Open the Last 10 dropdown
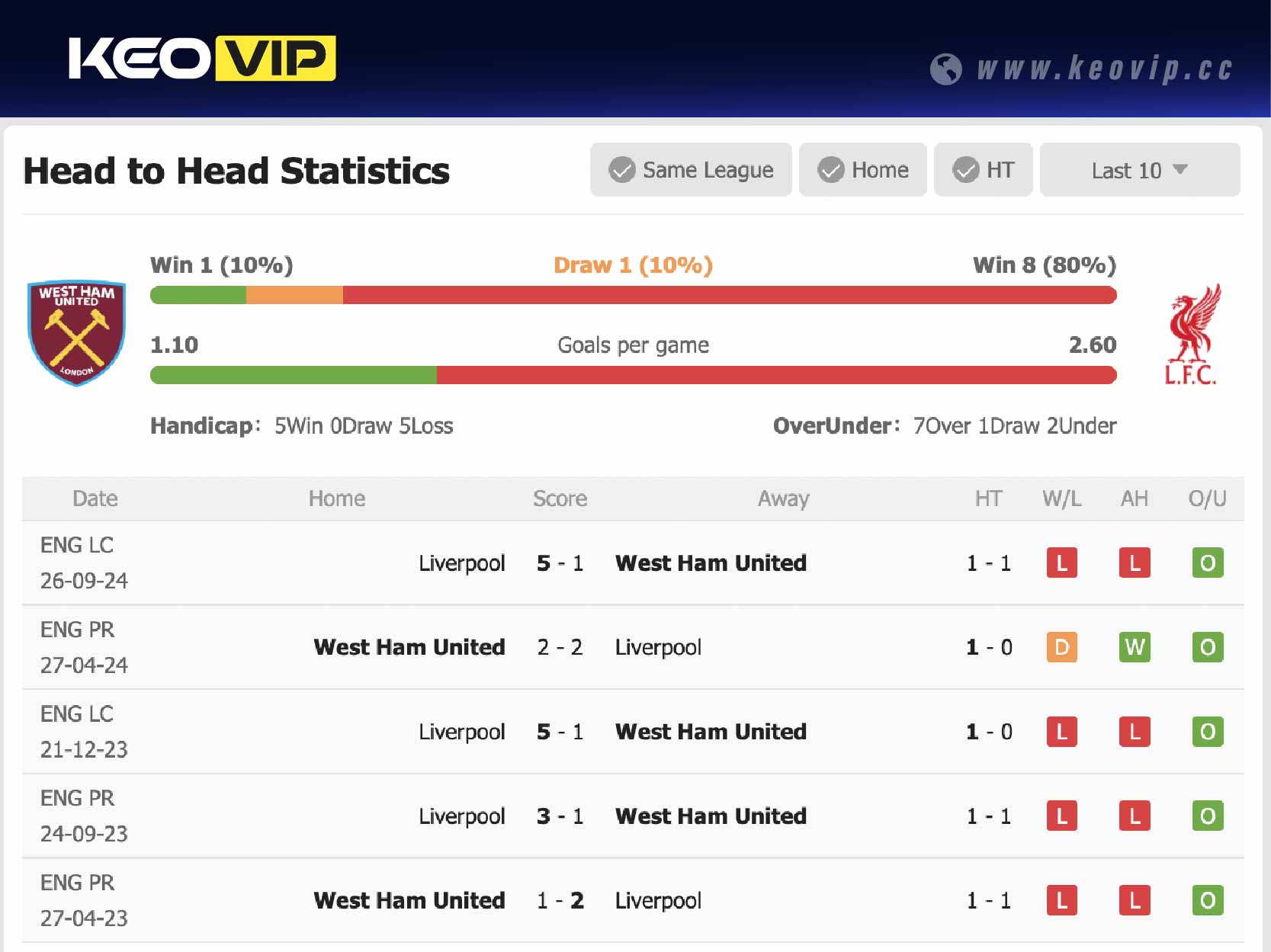The width and height of the screenshot is (1271, 952). coord(1139,170)
